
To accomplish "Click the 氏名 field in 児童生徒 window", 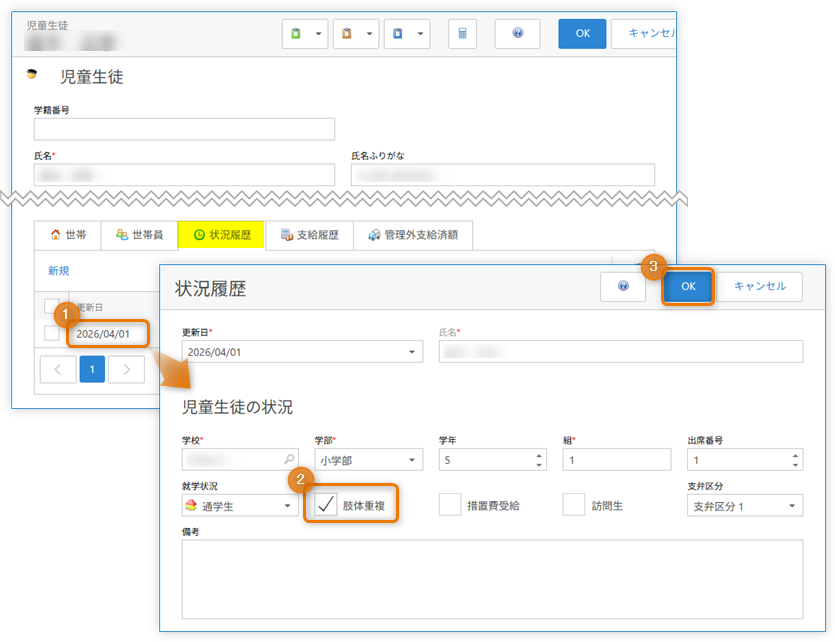I will click(184, 175).
